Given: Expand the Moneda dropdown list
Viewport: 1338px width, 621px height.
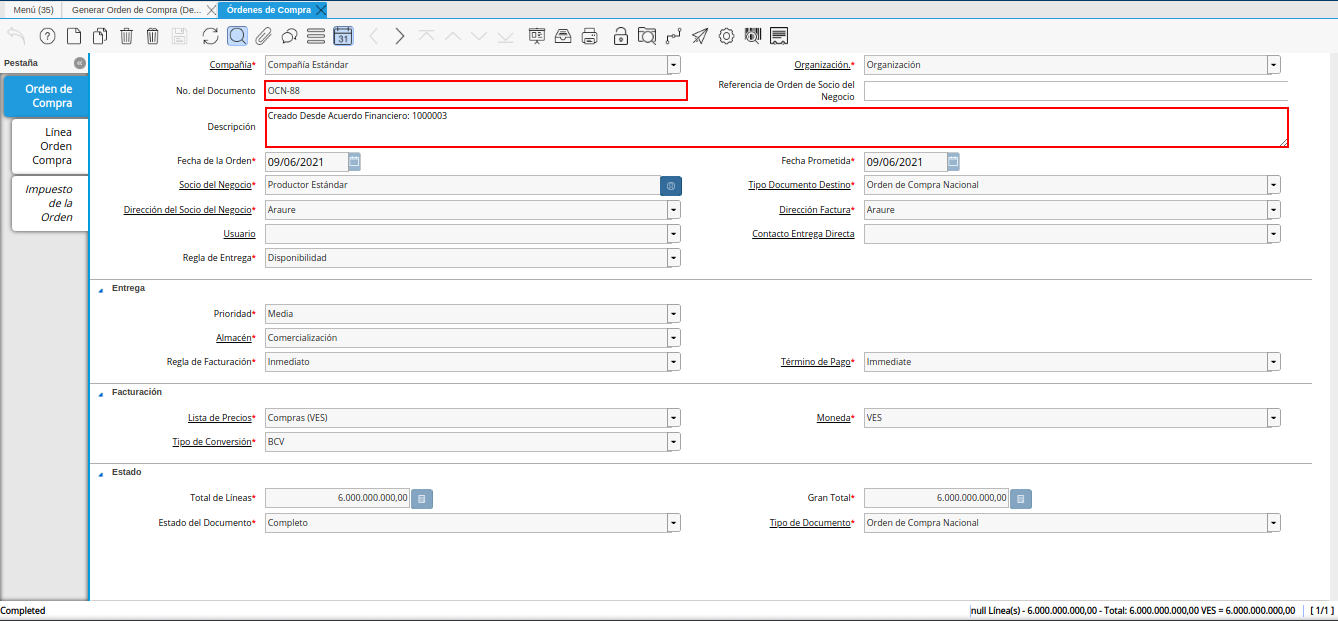Looking at the screenshot, I should (x=1273, y=418).
